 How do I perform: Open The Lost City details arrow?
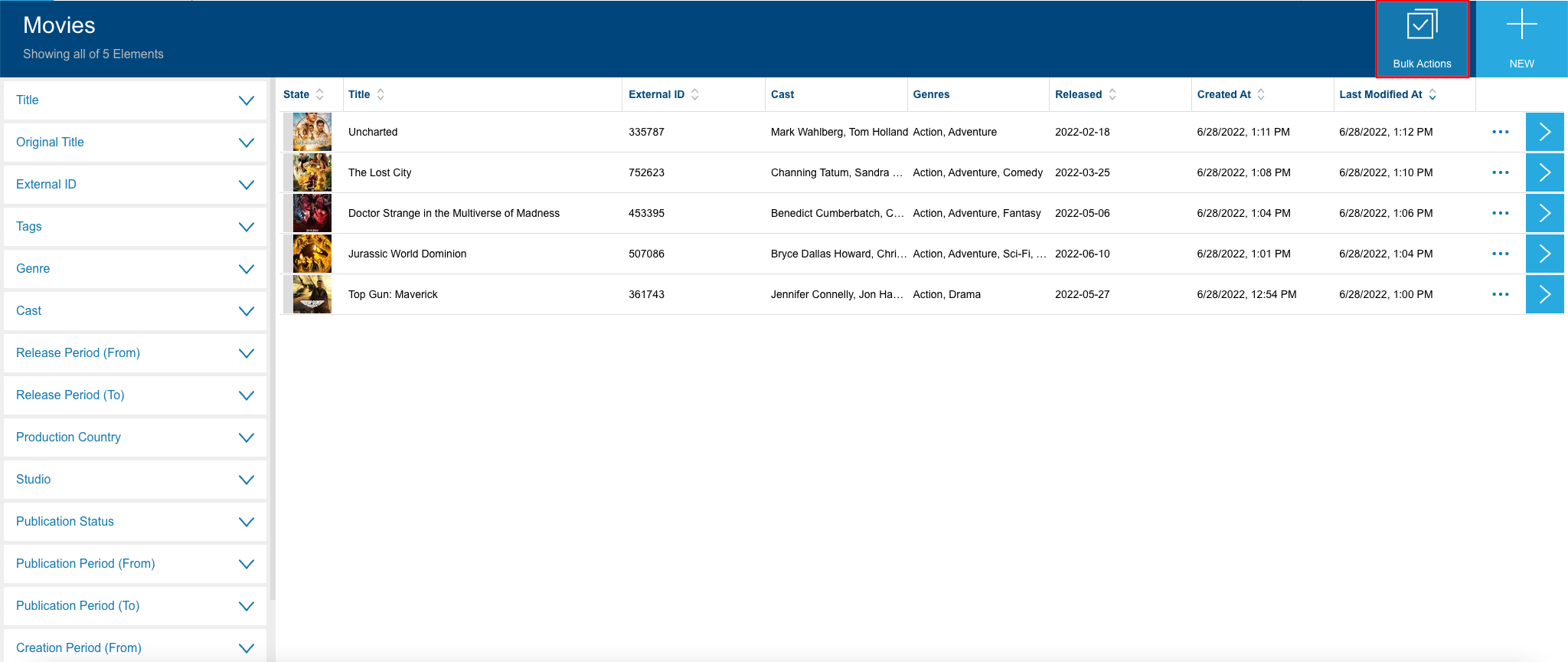[x=1544, y=172]
